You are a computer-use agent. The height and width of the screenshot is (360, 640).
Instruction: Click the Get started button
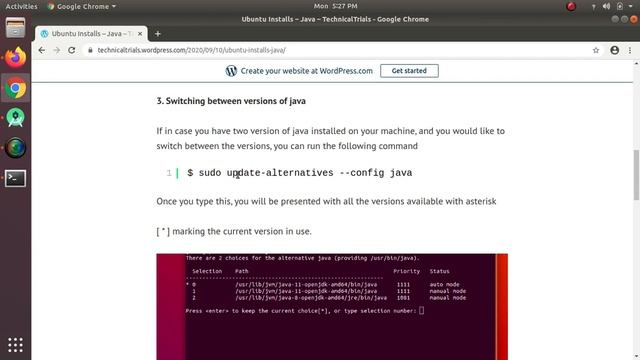coord(409,71)
